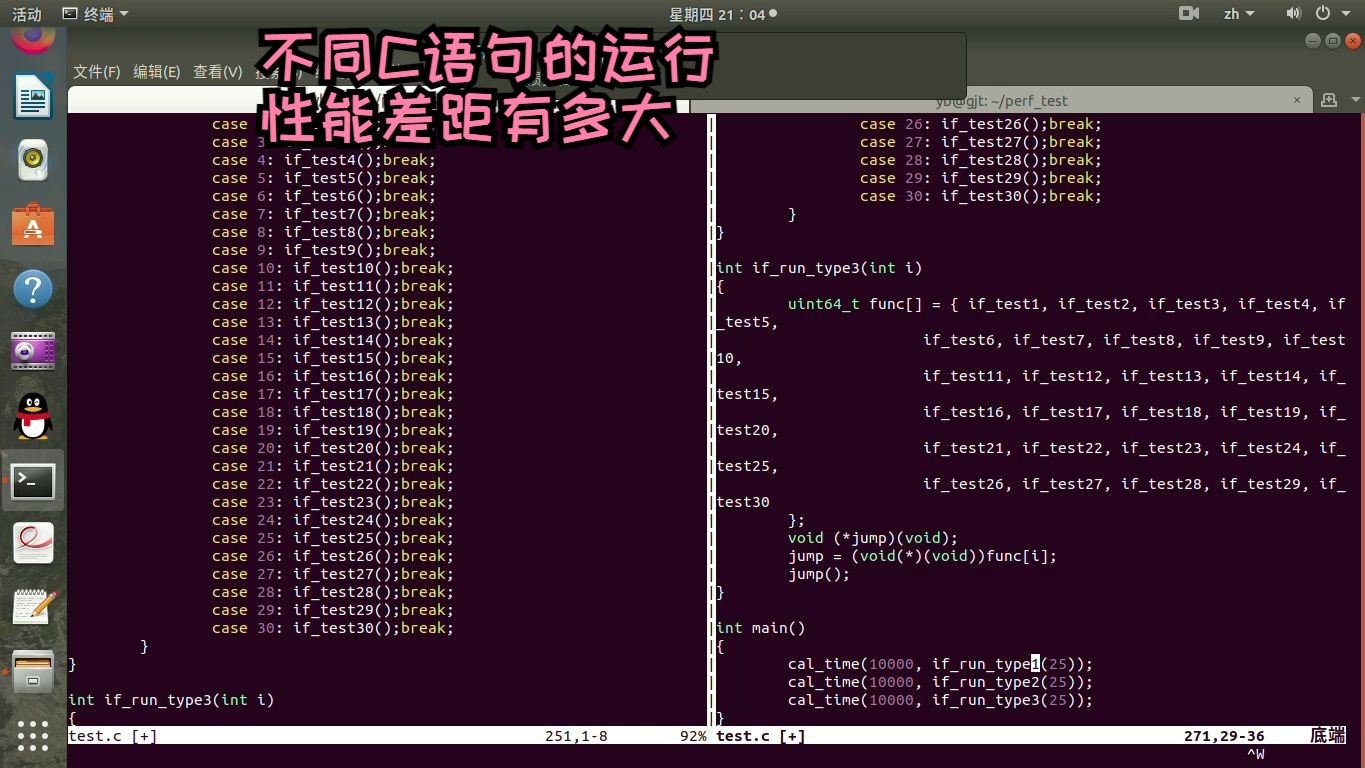This screenshot has height=768, width=1365.
Task: Open the 终端 application menu
Action: (95, 14)
